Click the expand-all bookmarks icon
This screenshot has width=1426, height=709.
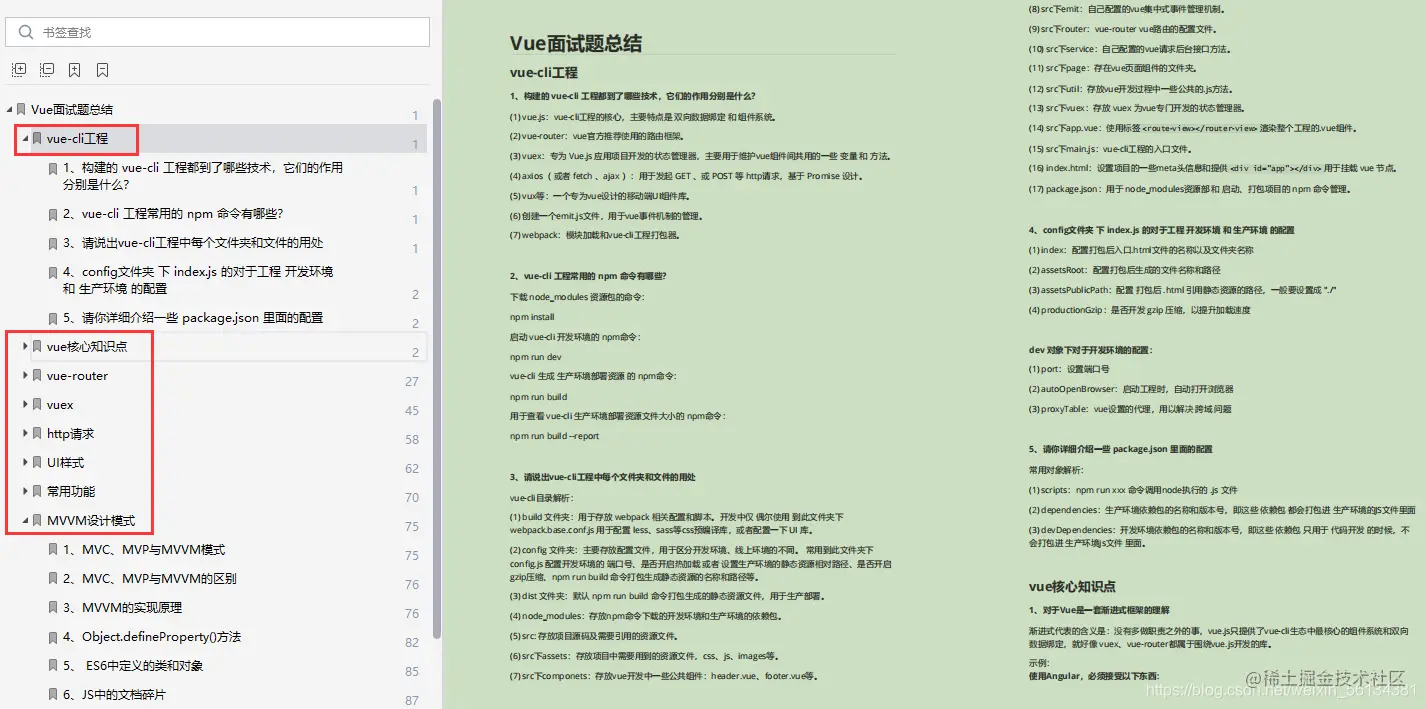tap(18, 70)
